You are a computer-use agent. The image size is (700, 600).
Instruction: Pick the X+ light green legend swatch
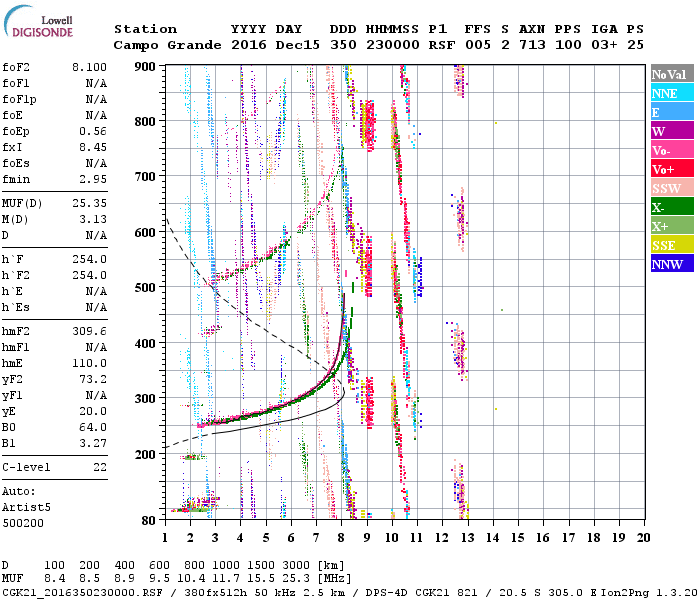pyautogui.click(x=672, y=226)
